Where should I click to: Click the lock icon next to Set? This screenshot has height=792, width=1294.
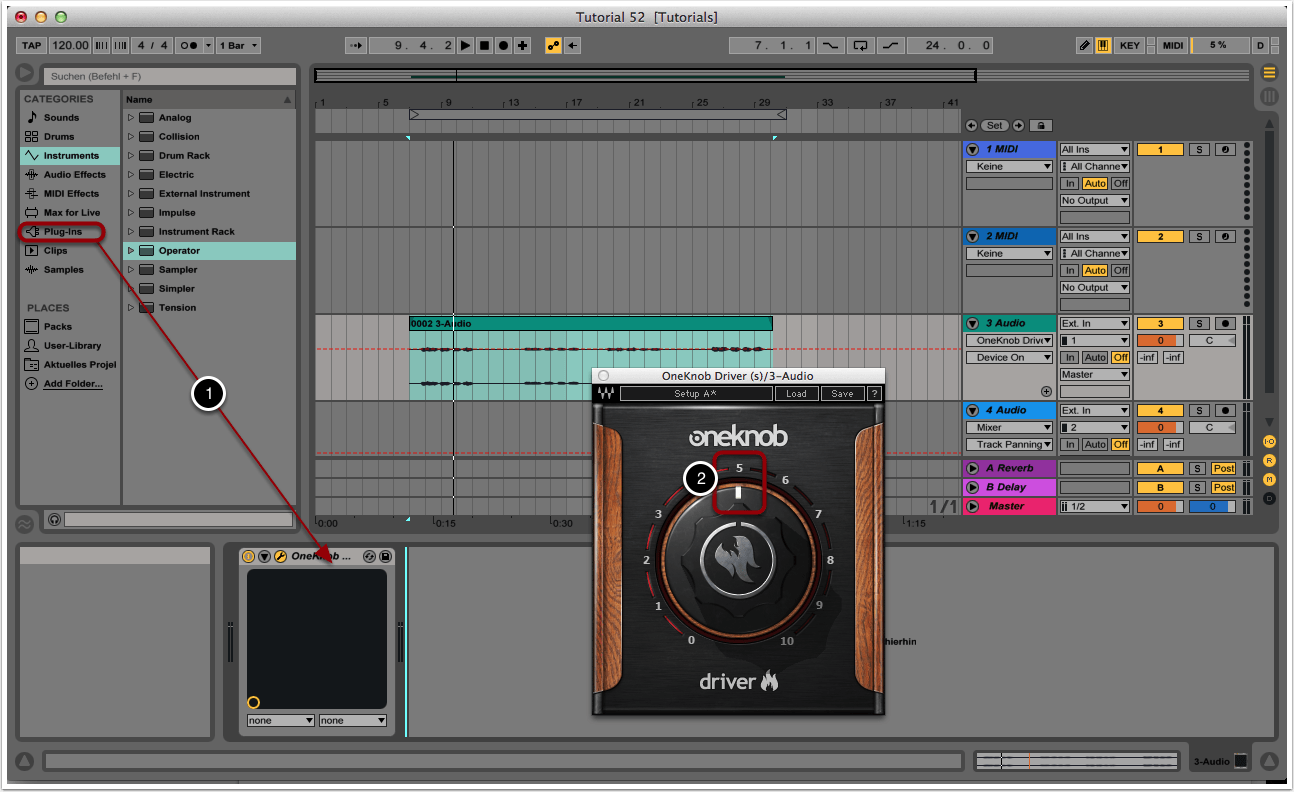(x=1039, y=125)
